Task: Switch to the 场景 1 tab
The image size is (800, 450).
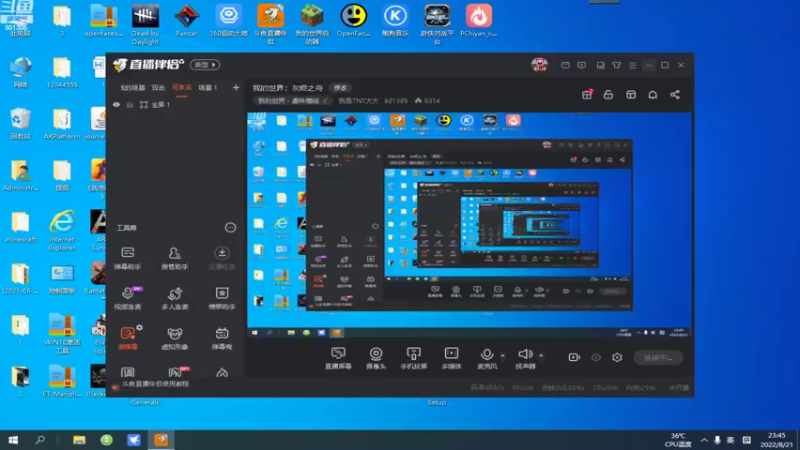Action: (x=208, y=88)
